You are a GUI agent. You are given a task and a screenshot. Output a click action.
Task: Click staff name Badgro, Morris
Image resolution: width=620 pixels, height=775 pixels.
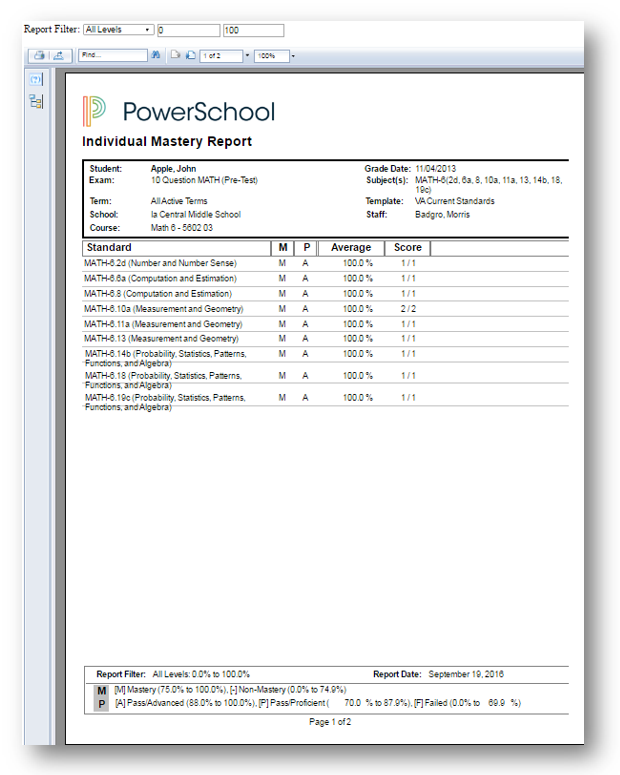click(x=443, y=215)
